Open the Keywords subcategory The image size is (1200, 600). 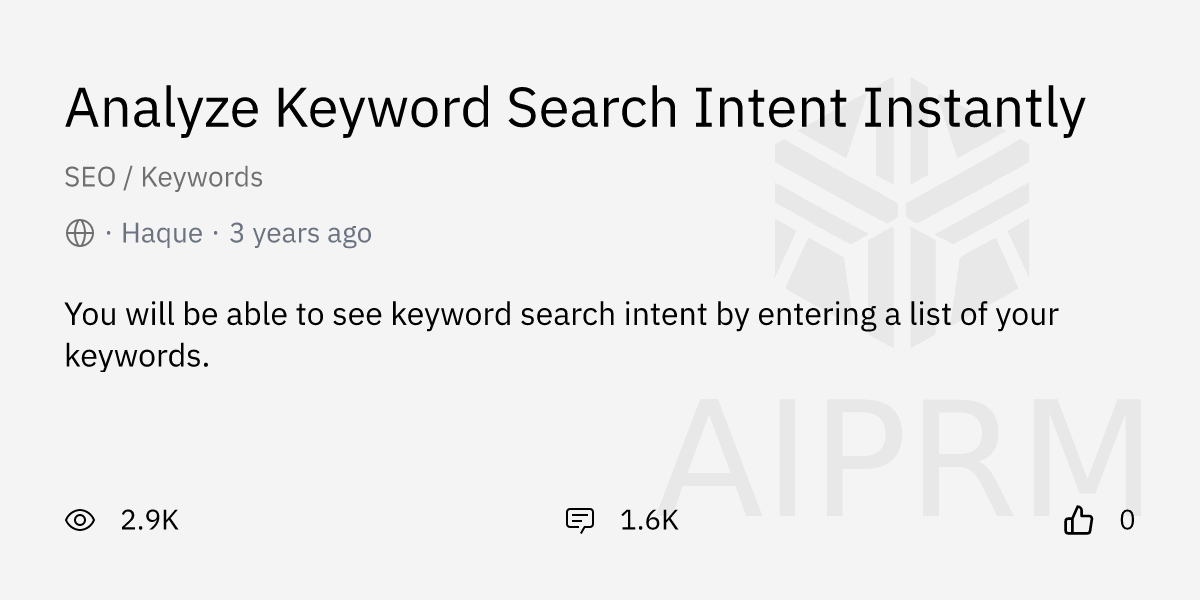coord(202,177)
